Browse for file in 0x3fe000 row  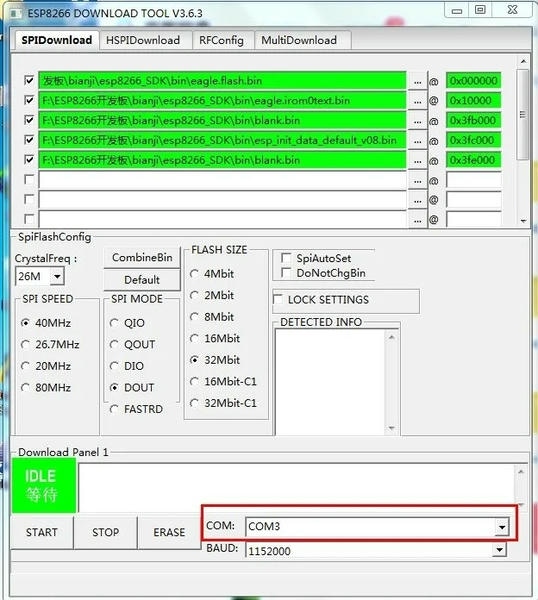(x=417, y=161)
